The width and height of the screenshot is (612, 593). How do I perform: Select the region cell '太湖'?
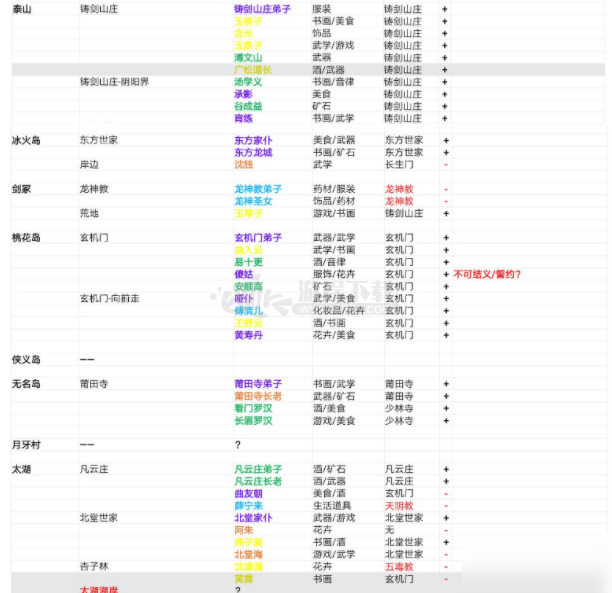(22, 469)
